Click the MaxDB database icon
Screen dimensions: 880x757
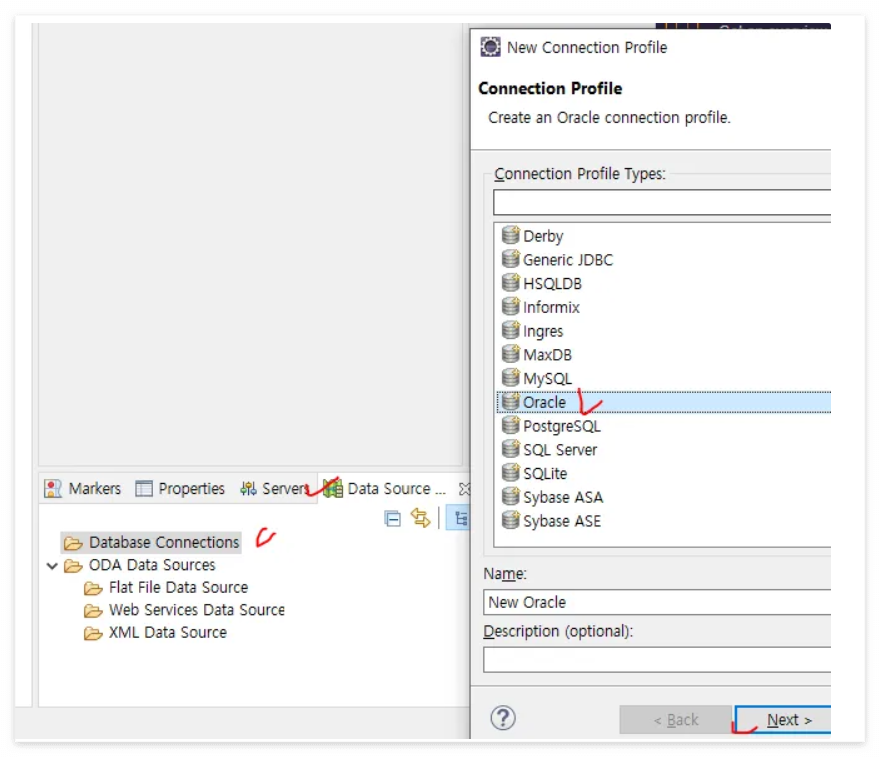pos(510,354)
